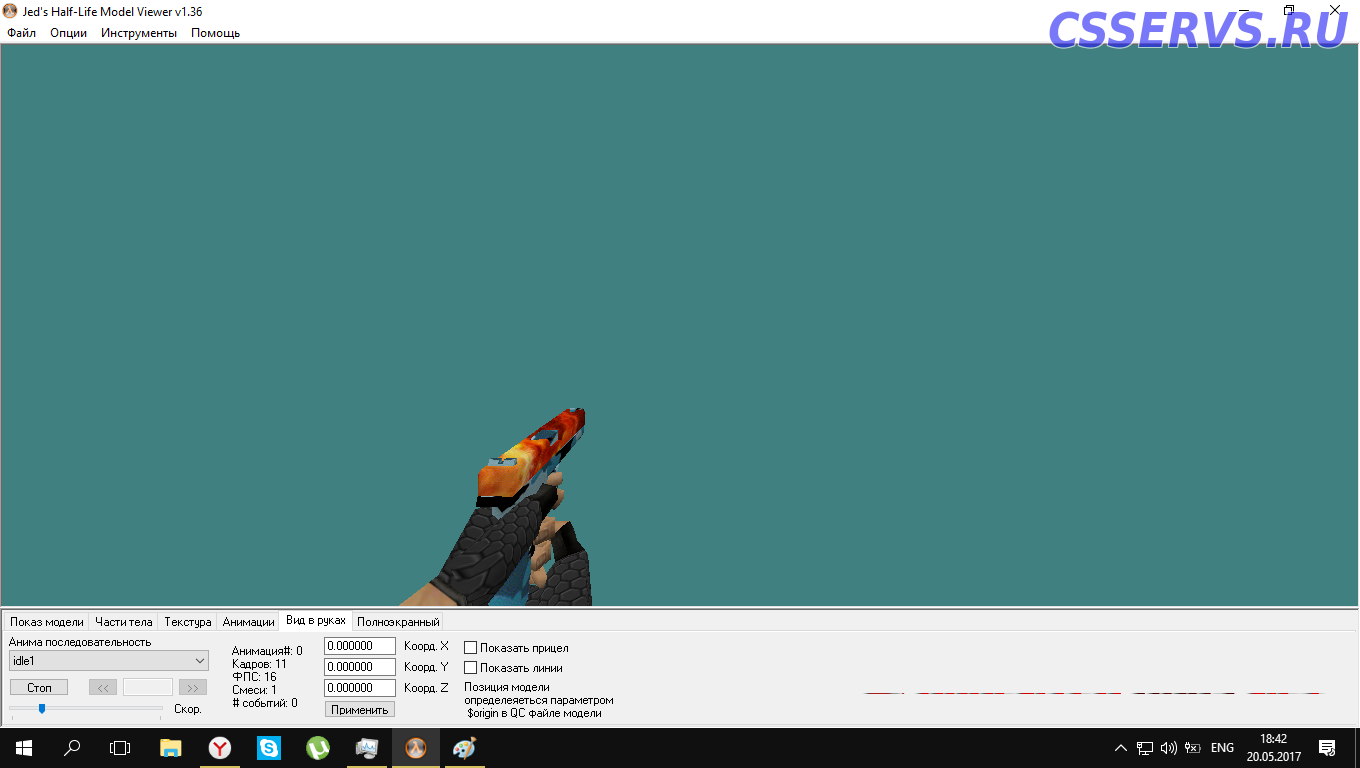Click the Коорд. Y input field

(x=360, y=667)
